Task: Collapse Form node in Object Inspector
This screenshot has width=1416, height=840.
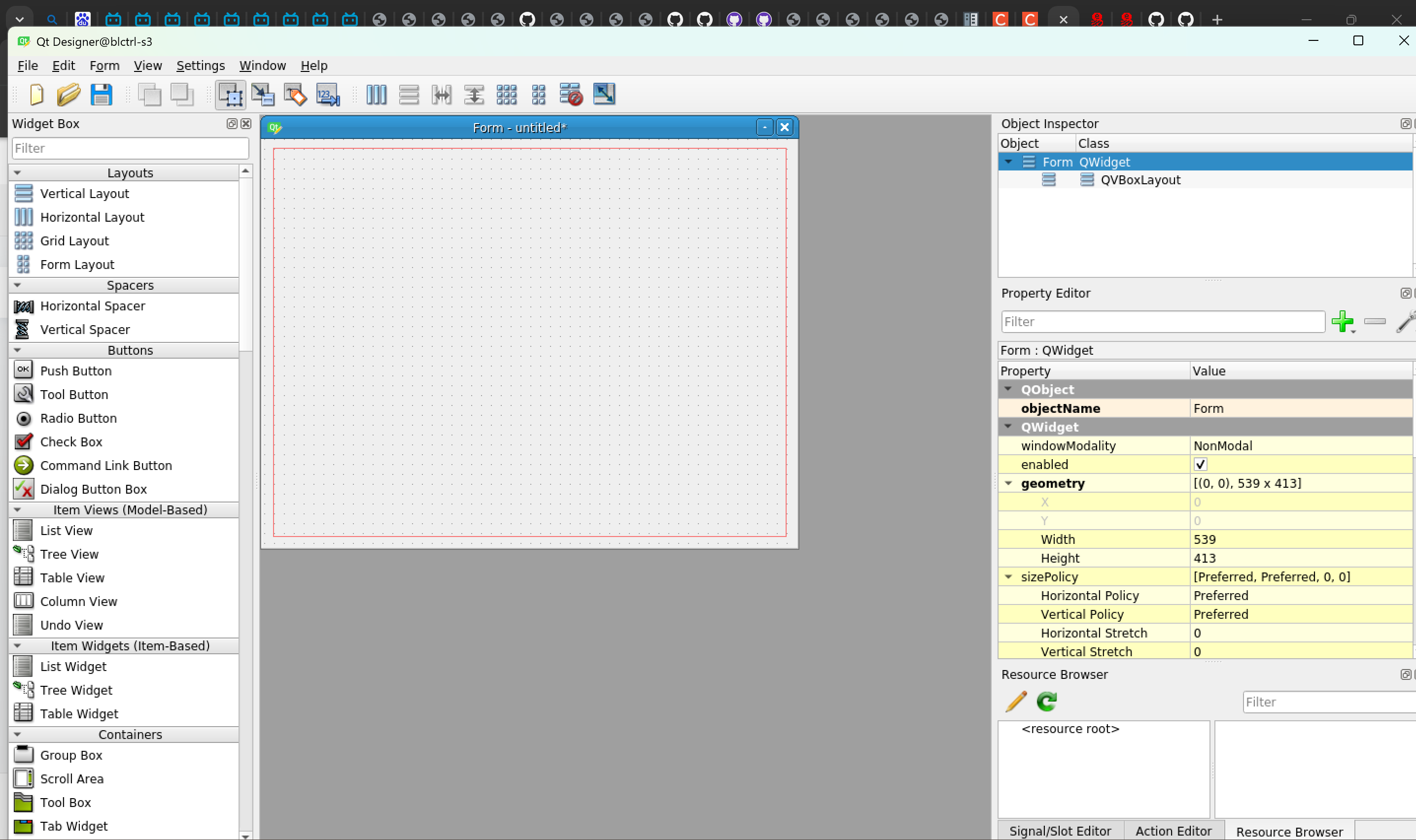Action: [1008, 162]
